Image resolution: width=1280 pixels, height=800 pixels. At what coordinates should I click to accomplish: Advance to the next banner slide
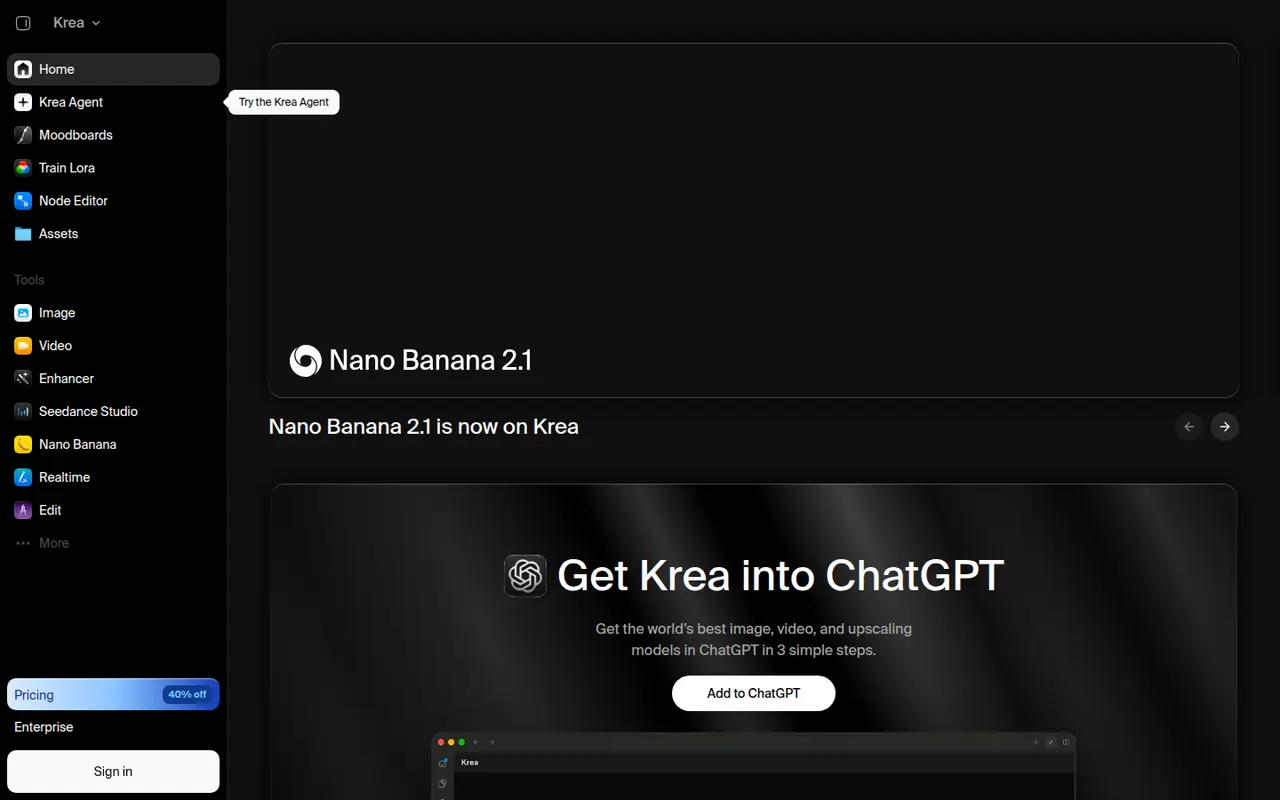click(1225, 427)
